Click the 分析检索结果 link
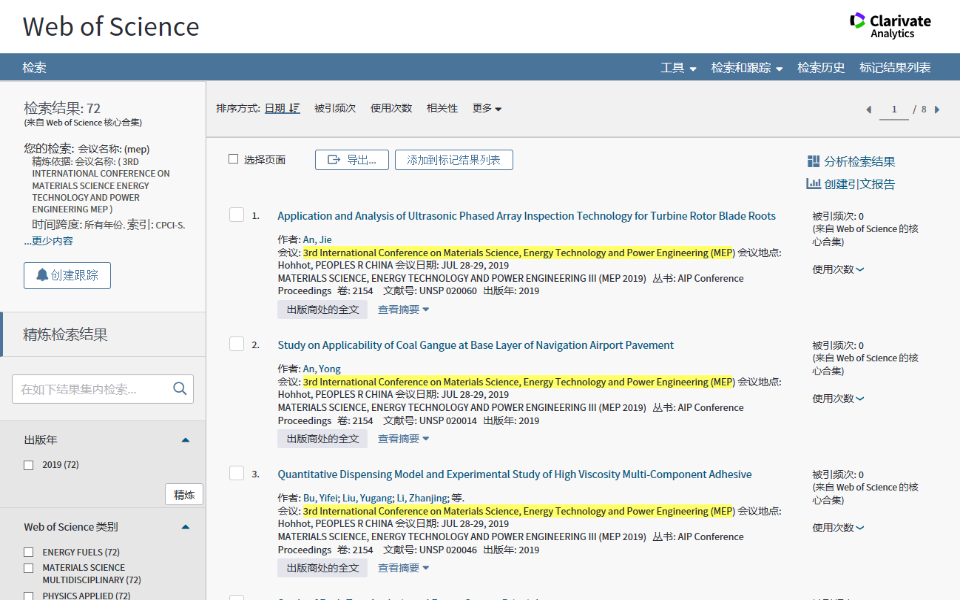The image size is (960, 600). (860, 162)
